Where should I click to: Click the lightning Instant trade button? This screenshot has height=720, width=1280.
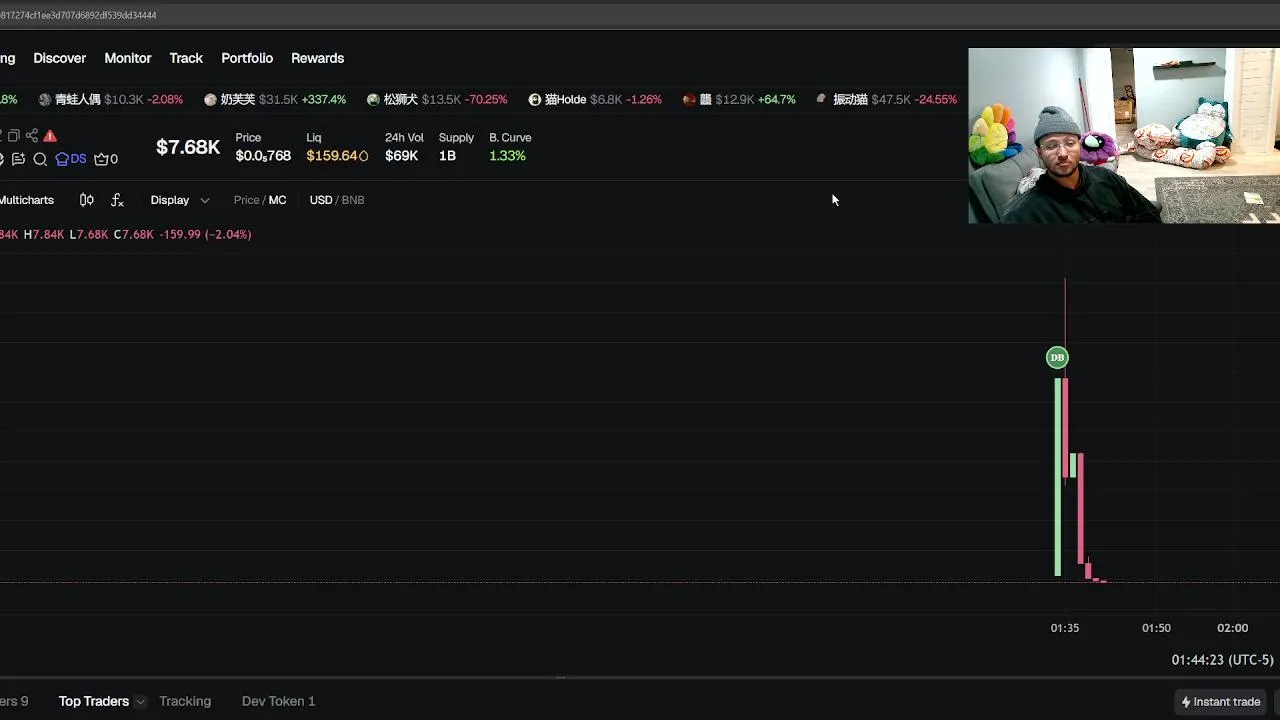point(1220,702)
